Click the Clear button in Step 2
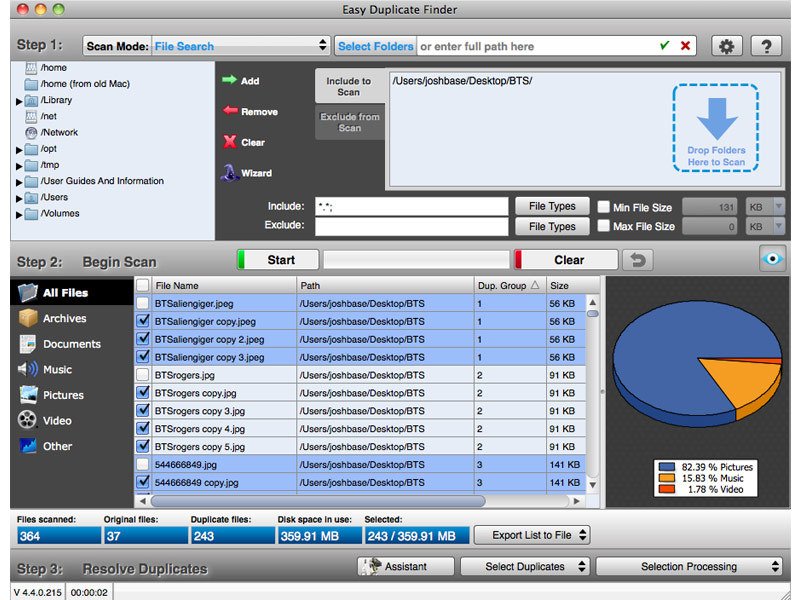This screenshot has height=600, width=800. pos(566,260)
